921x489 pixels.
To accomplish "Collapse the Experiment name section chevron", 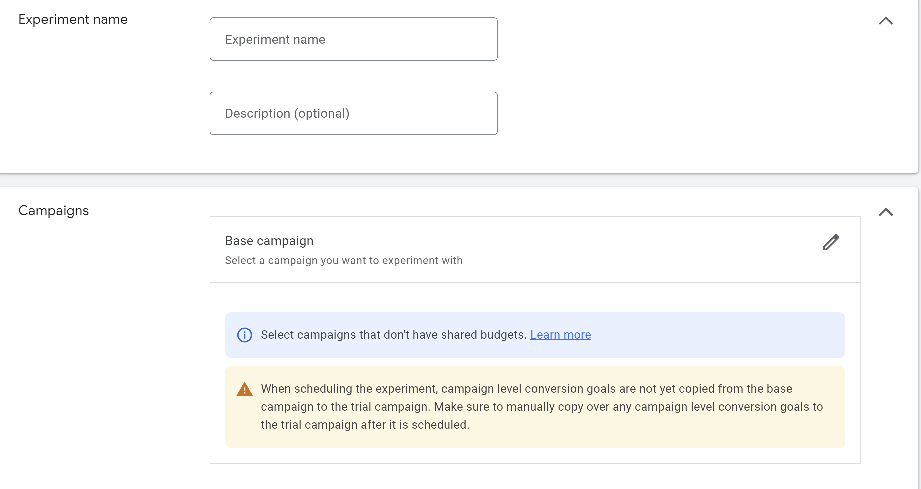I will 885,21.
